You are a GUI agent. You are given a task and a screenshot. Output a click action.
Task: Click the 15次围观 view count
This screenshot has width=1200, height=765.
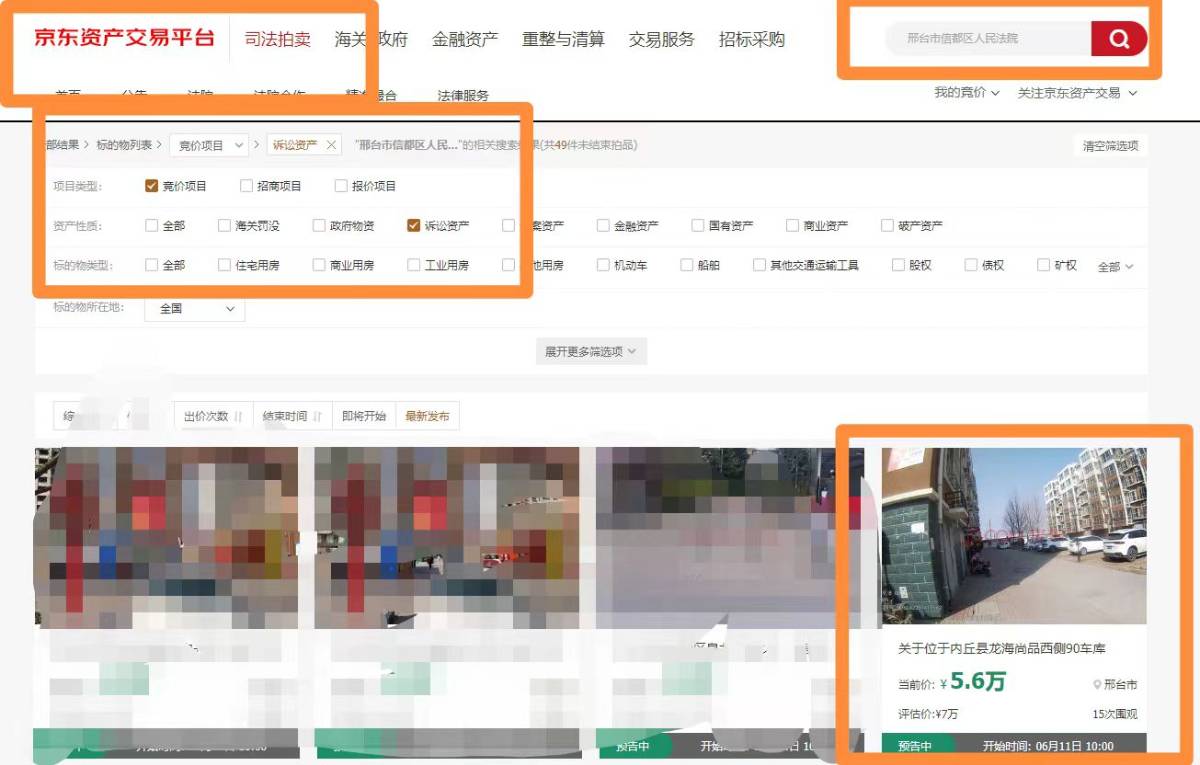[1115, 714]
